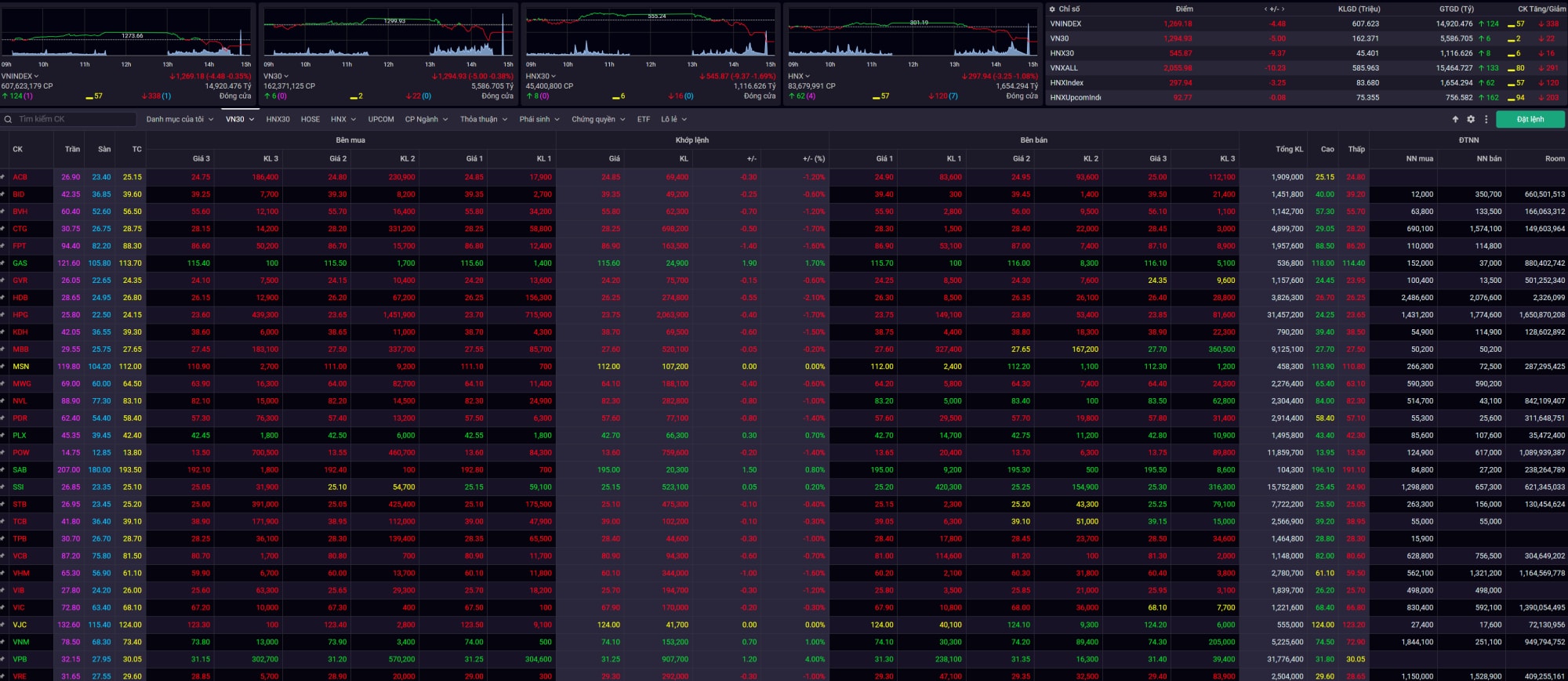The width and height of the screenshot is (1568, 681).
Task: Click the NN mua column header
Action: point(1419,158)
